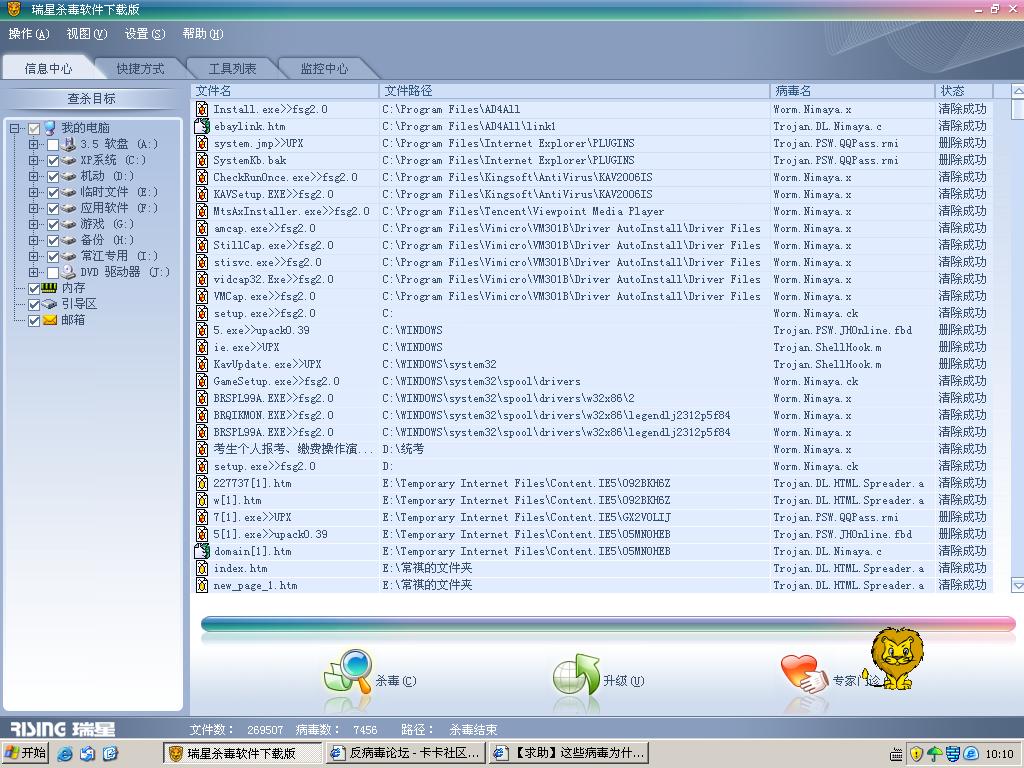Uncheck the XP系统 (C:) drive checkbox
This screenshot has height=768, width=1024.
pos(53,161)
